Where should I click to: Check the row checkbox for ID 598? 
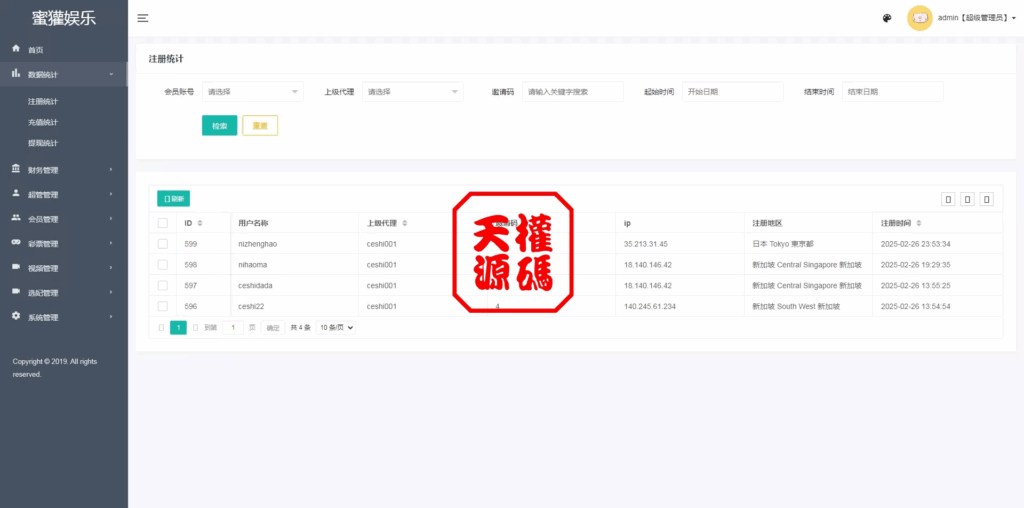tap(163, 264)
